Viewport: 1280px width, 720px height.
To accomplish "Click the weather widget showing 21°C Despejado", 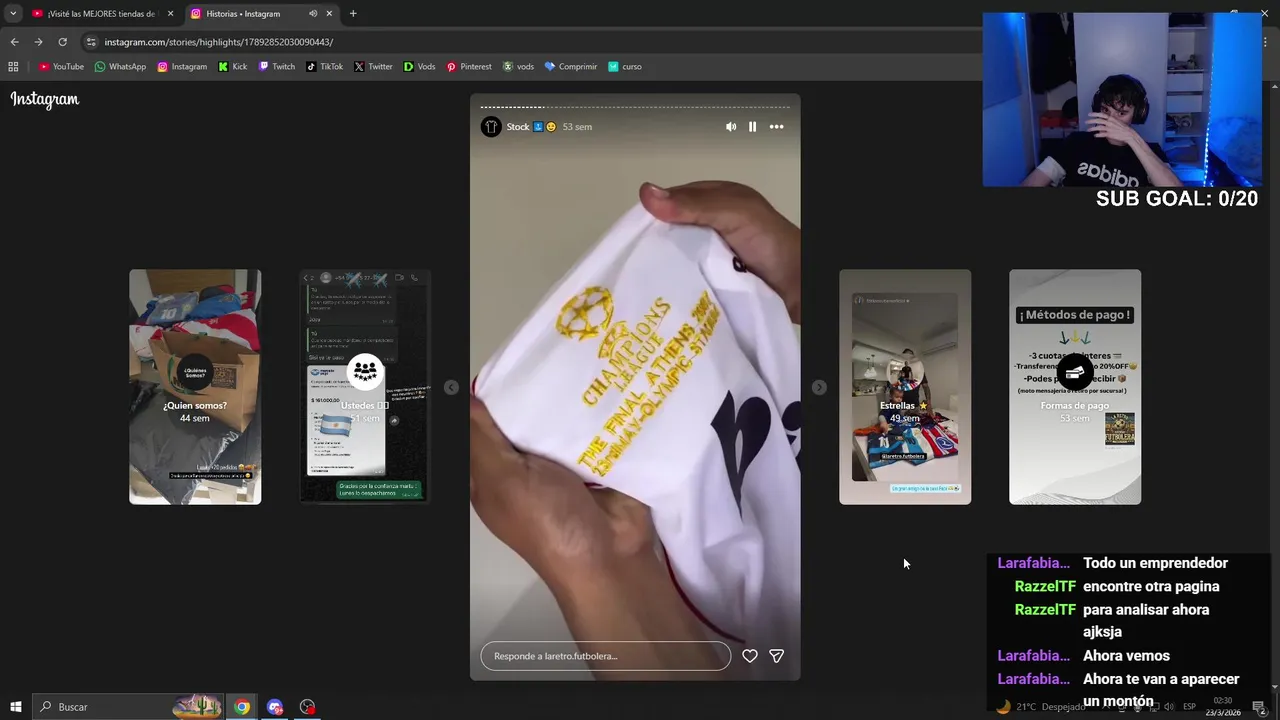I will coord(1041,707).
